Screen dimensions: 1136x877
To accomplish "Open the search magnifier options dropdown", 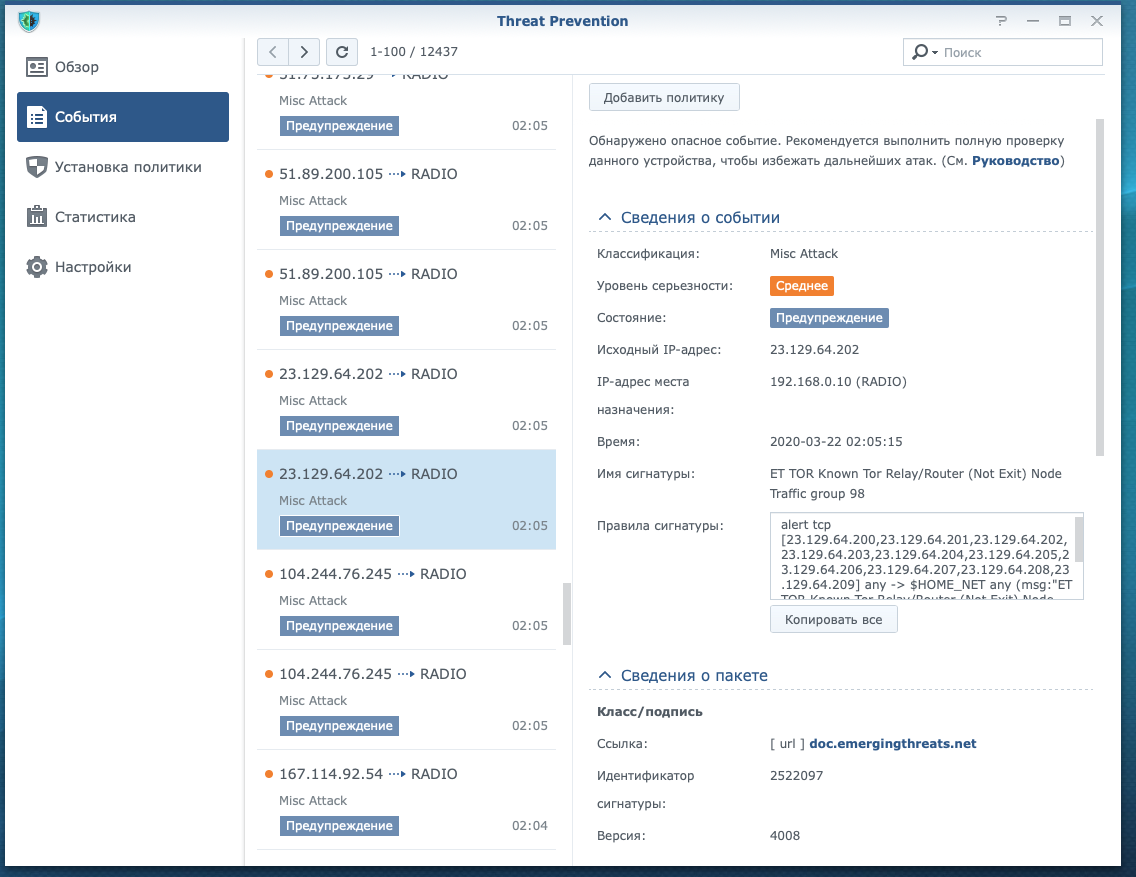I will point(923,52).
